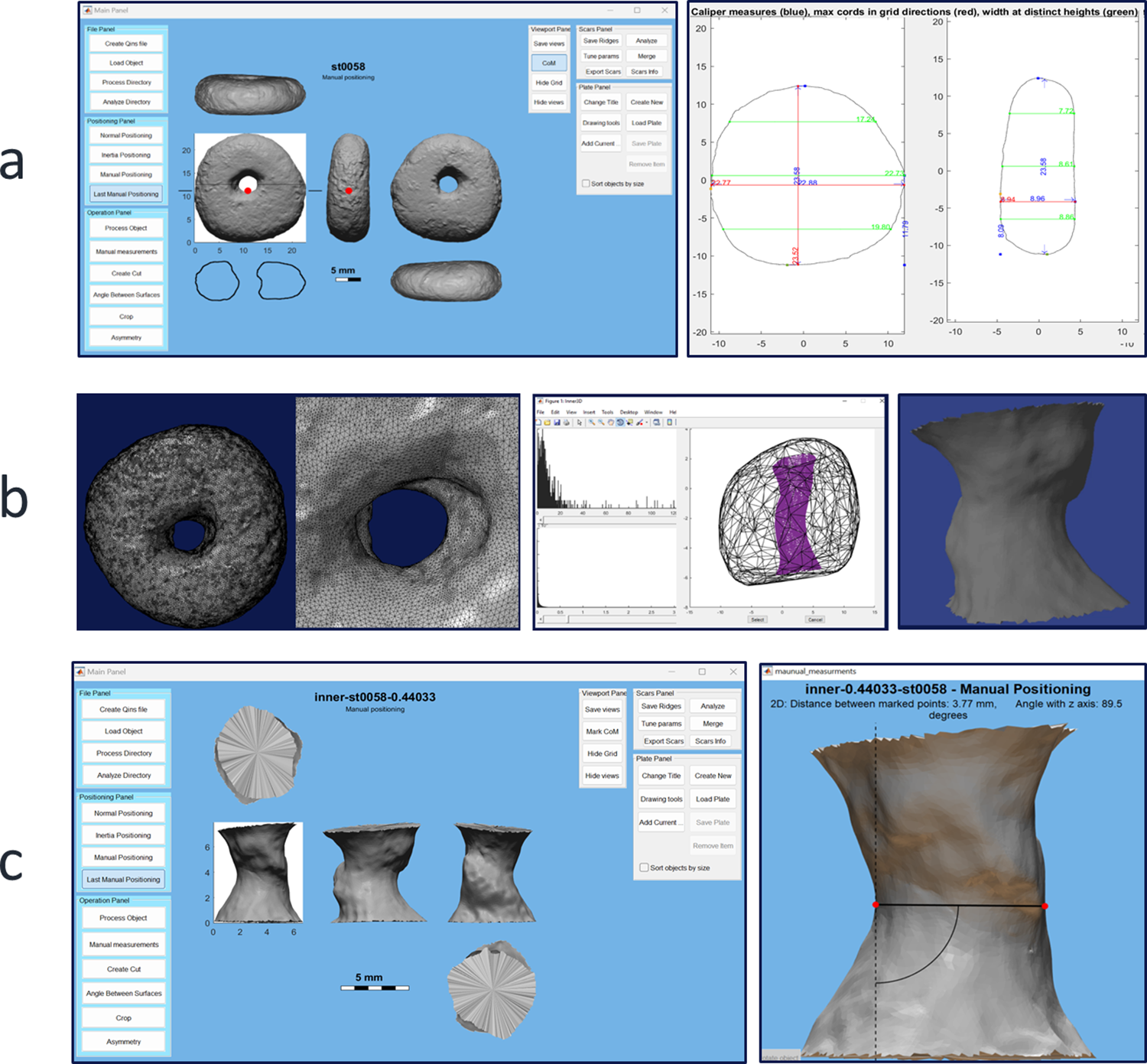Toggle Hide Grid in the Viewport Panel
The height and width of the screenshot is (1064, 1147).
pyautogui.click(x=551, y=82)
